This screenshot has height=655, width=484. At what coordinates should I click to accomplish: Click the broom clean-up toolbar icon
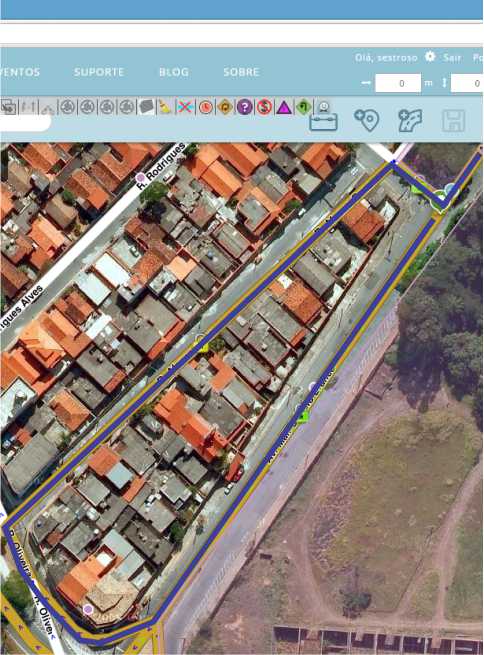pyautogui.click(x=165, y=107)
